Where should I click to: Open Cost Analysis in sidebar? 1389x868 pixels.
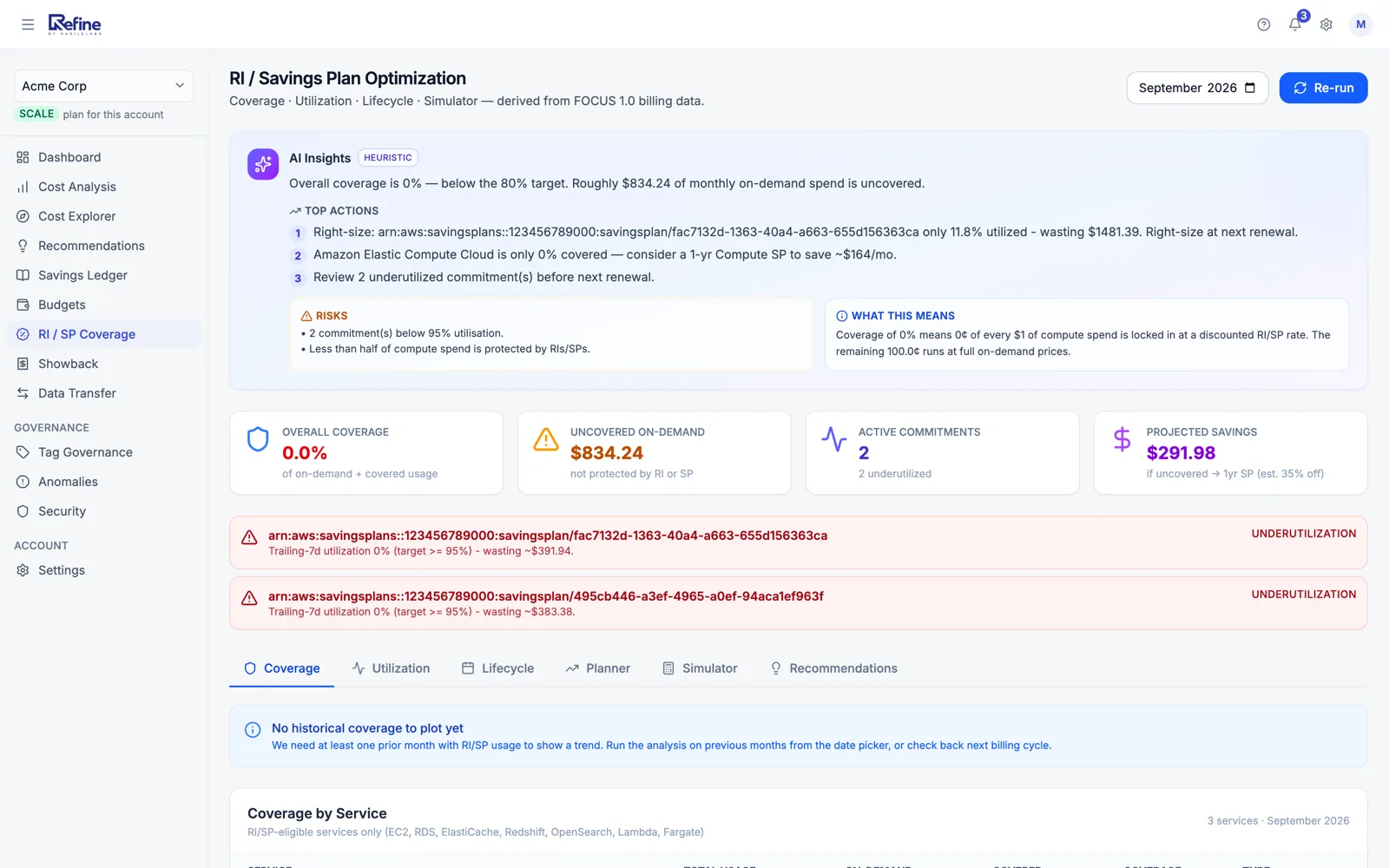click(x=104, y=187)
